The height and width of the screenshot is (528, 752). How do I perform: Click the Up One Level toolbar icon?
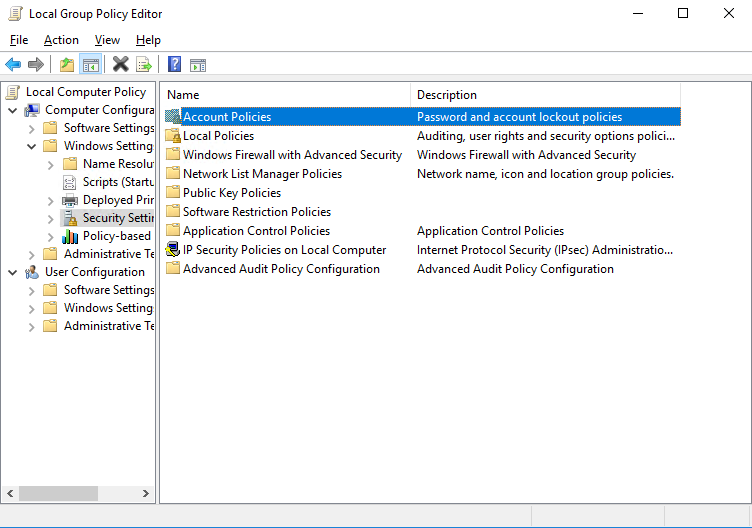[x=67, y=65]
